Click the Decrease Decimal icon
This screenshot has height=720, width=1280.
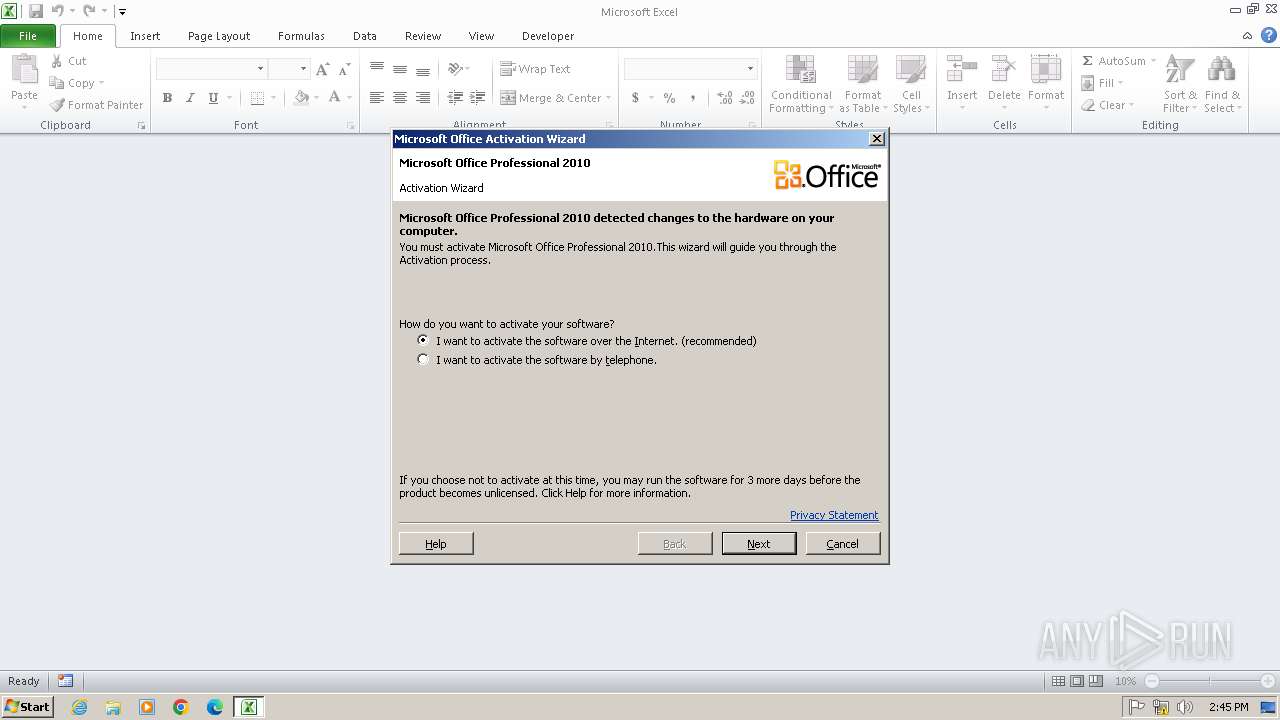point(748,98)
